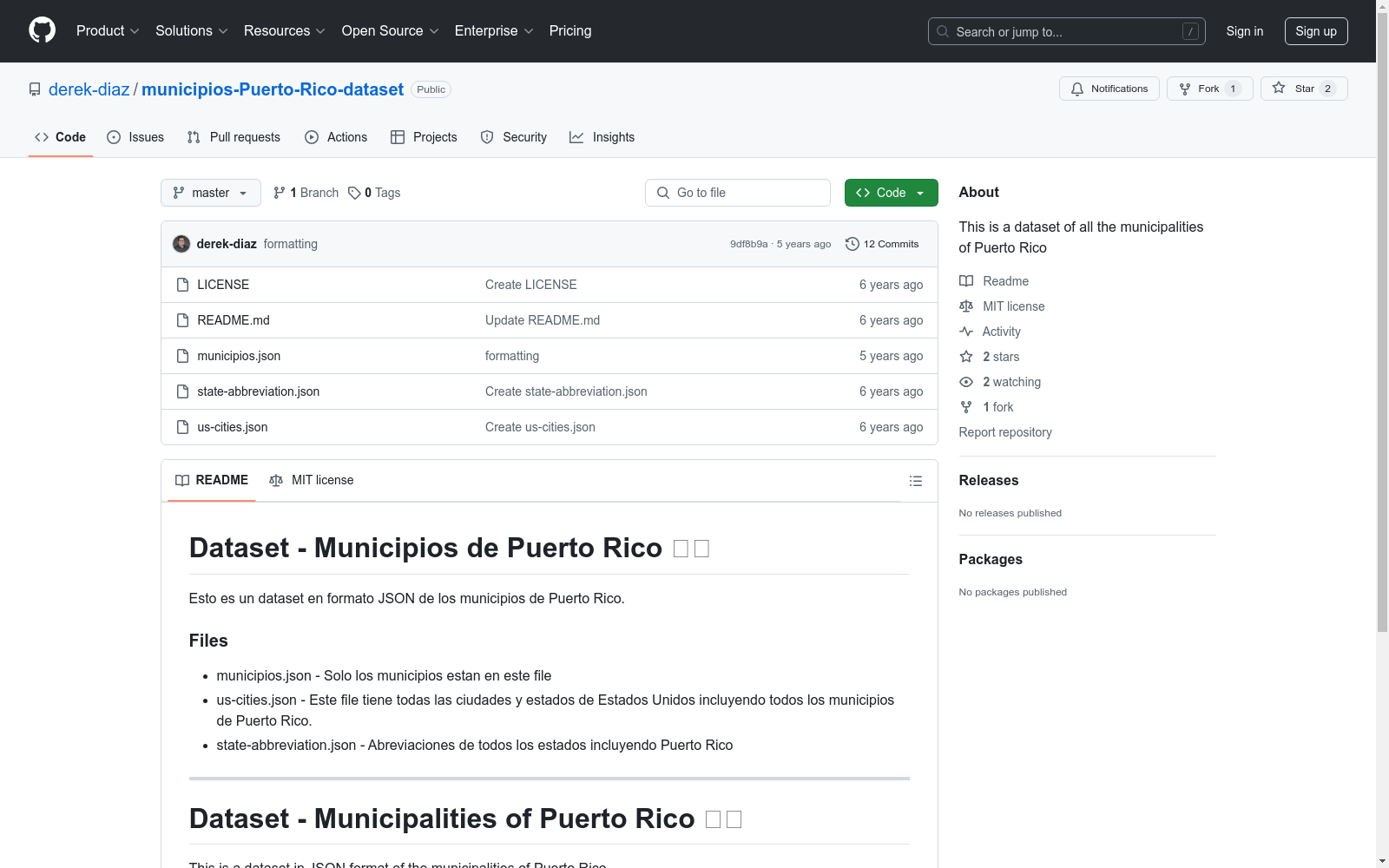This screenshot has height=868, width=1389.
Task: Click the tag icon beside 0 Tags
Action: [x=354, y=193]
